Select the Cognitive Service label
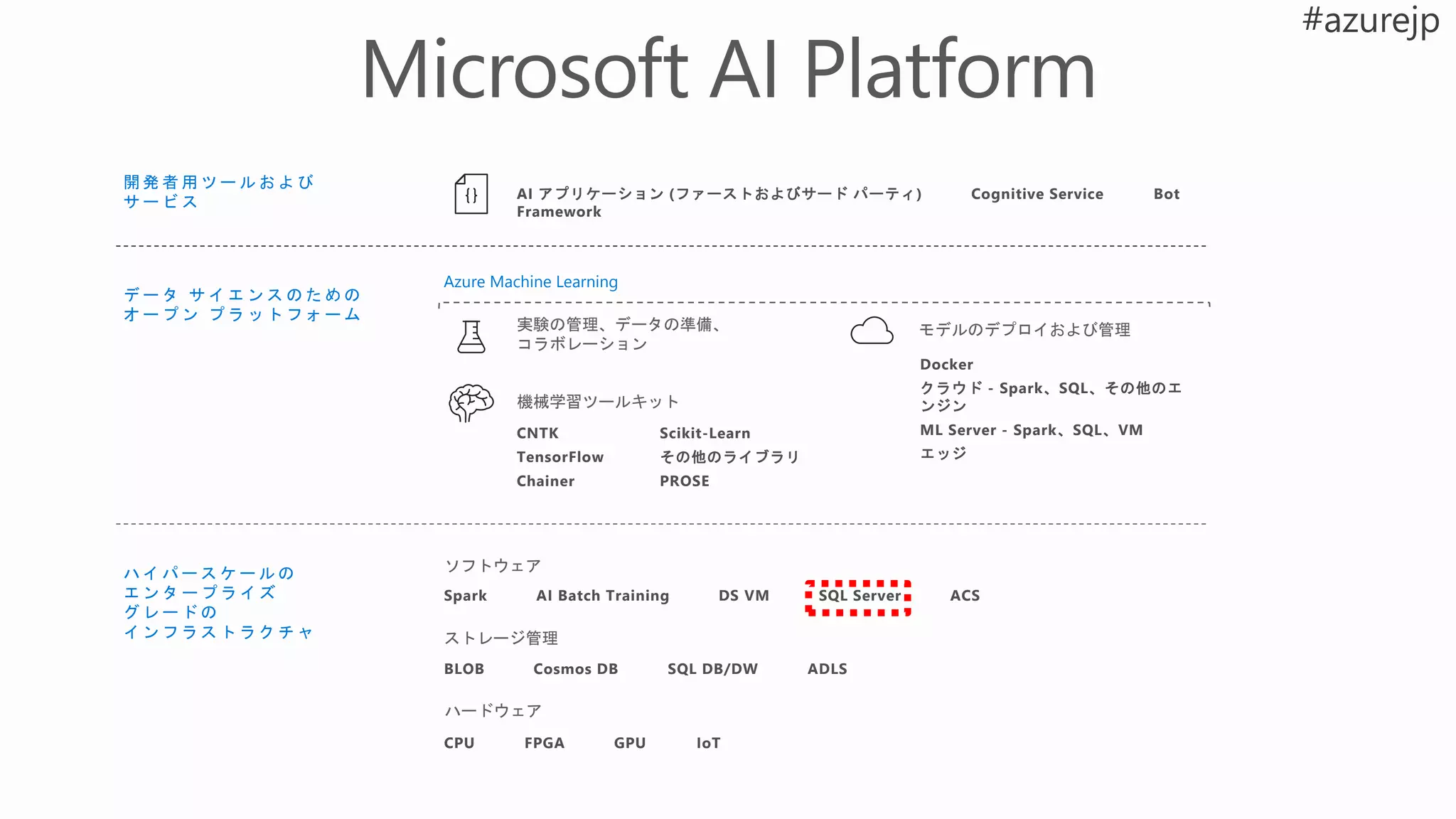The image size is (1456, 819). (x=1037, y=194)
